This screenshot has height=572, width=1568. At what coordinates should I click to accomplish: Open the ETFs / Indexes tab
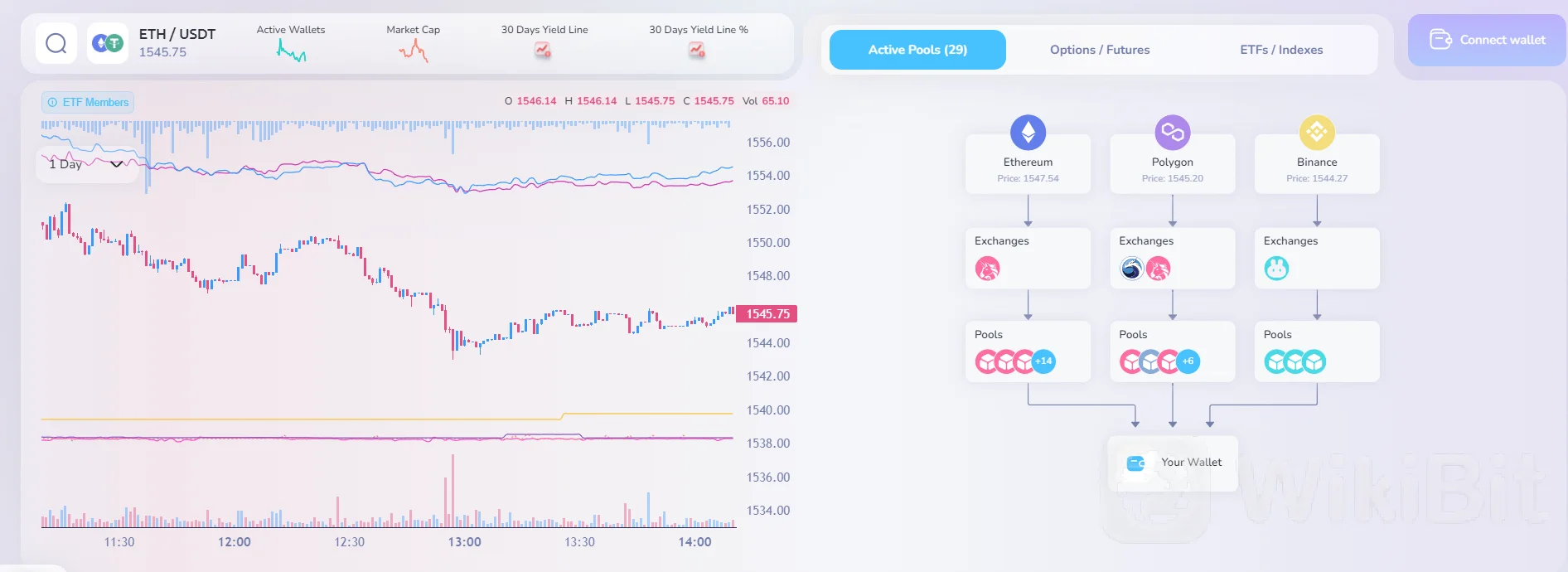[1281, 50]
